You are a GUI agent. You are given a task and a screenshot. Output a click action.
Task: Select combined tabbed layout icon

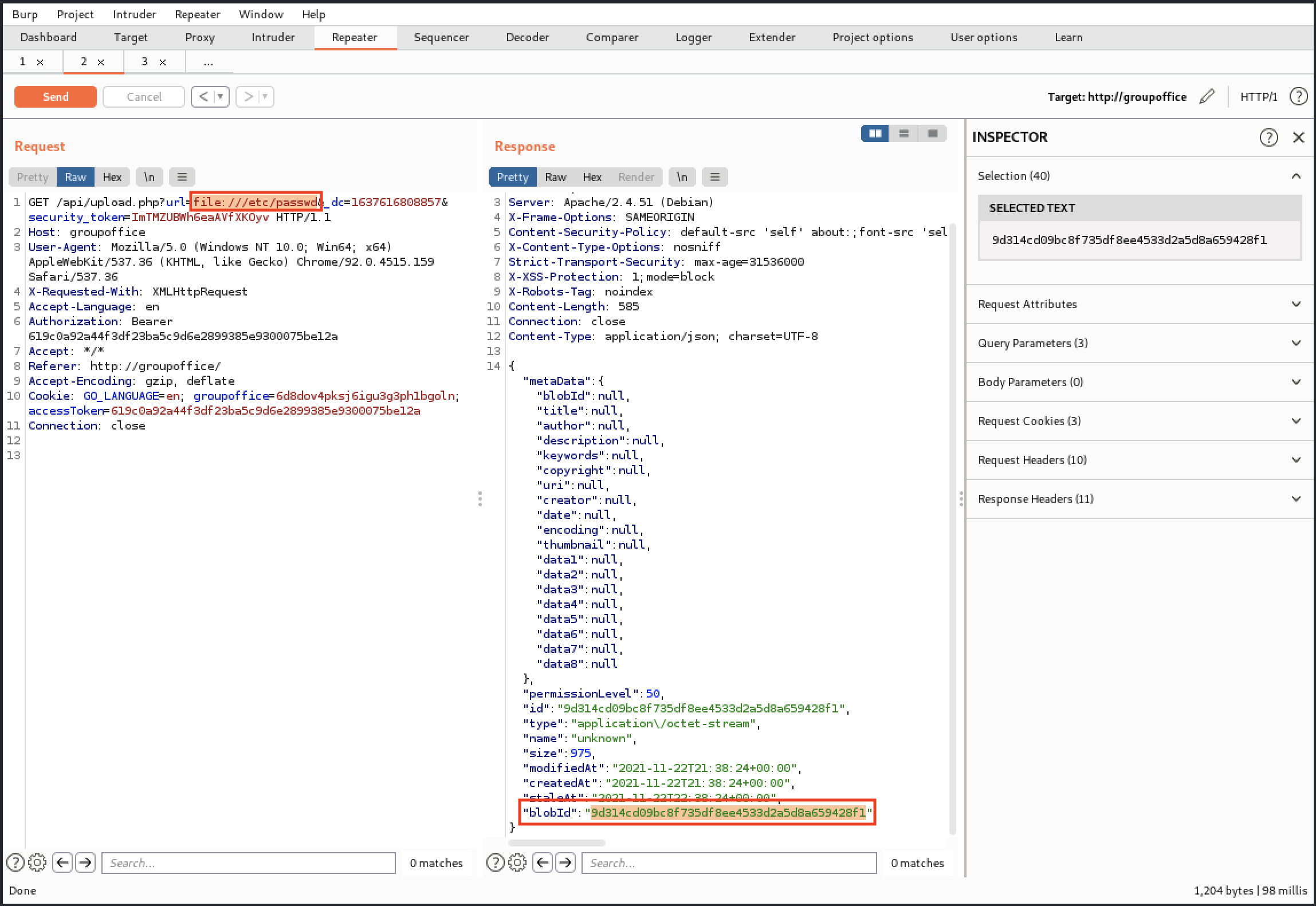pos(932,133)
